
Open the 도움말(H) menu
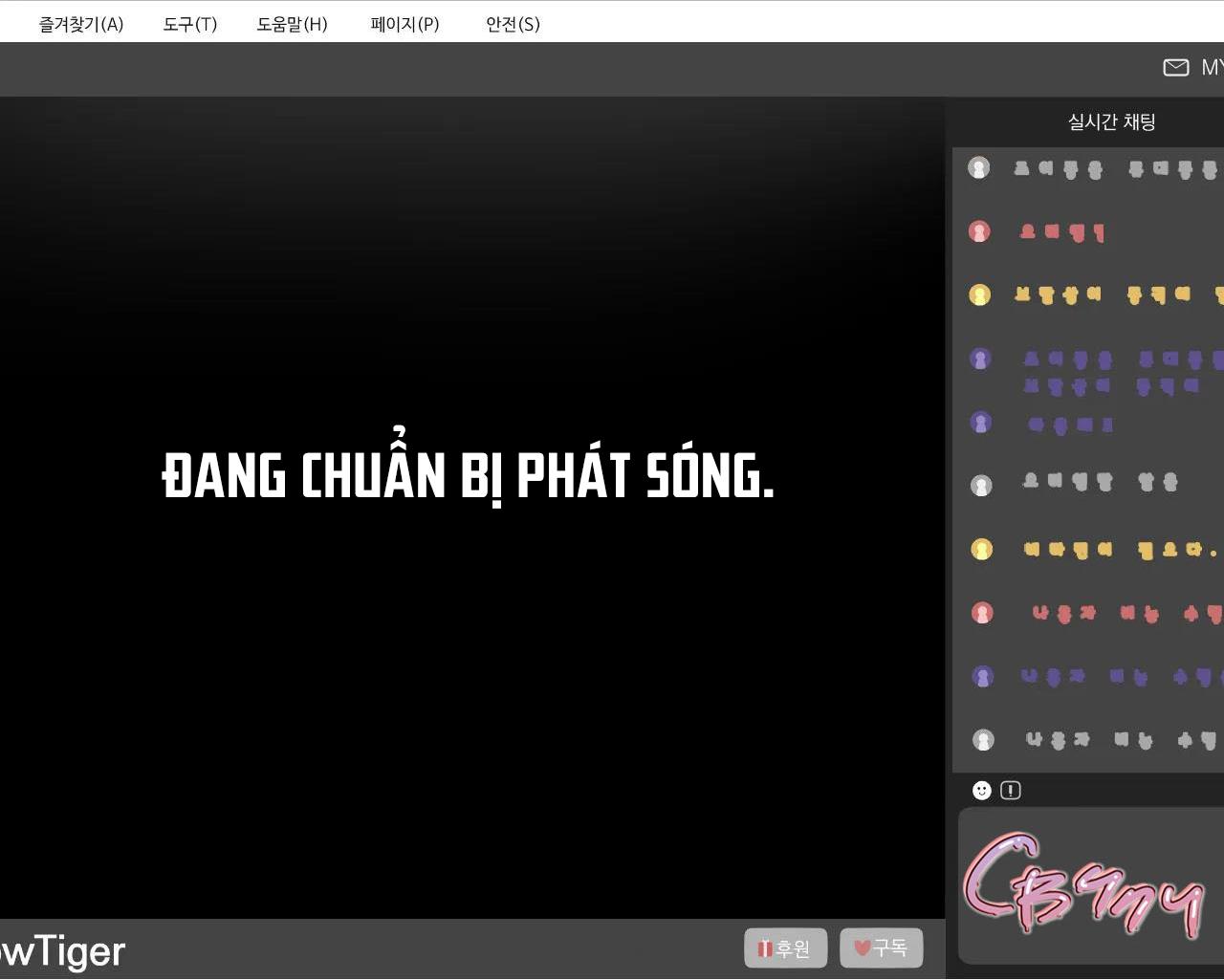(x=292, y=24)
